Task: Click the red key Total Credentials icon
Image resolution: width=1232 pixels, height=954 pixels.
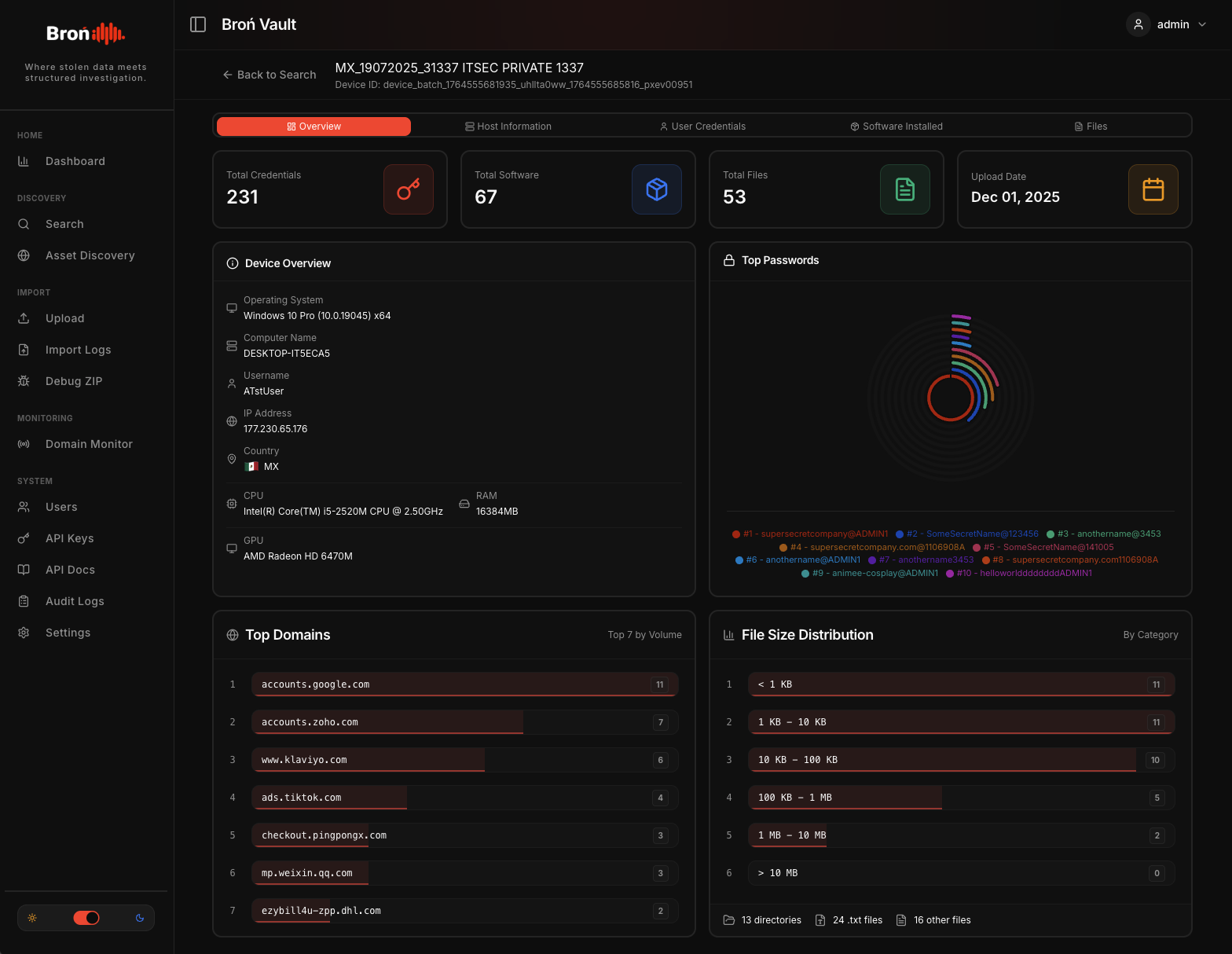Action: click(409, 189)
